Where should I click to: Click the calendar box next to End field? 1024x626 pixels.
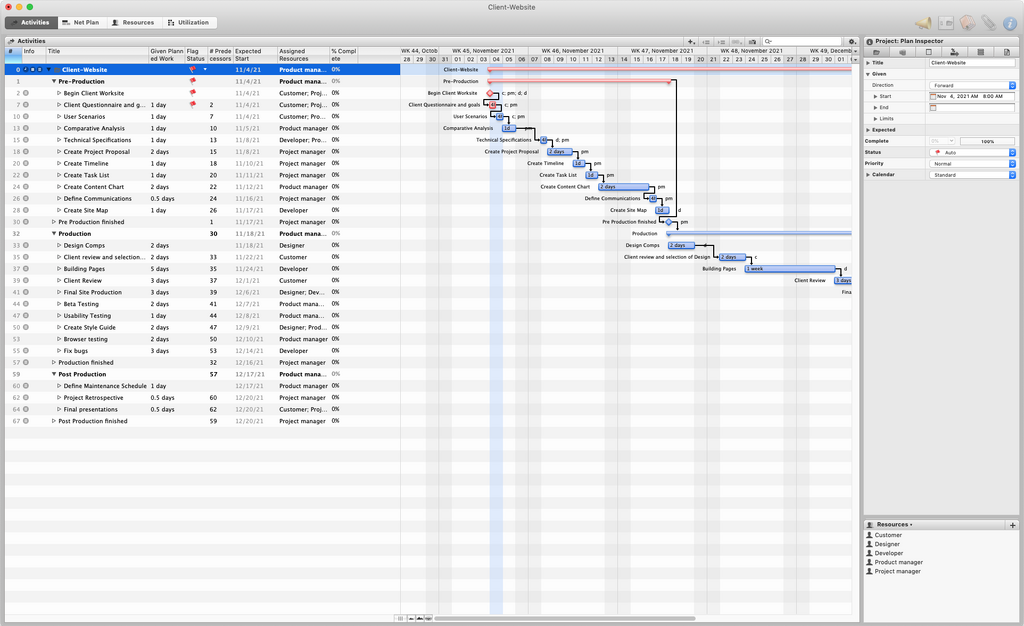933,107
